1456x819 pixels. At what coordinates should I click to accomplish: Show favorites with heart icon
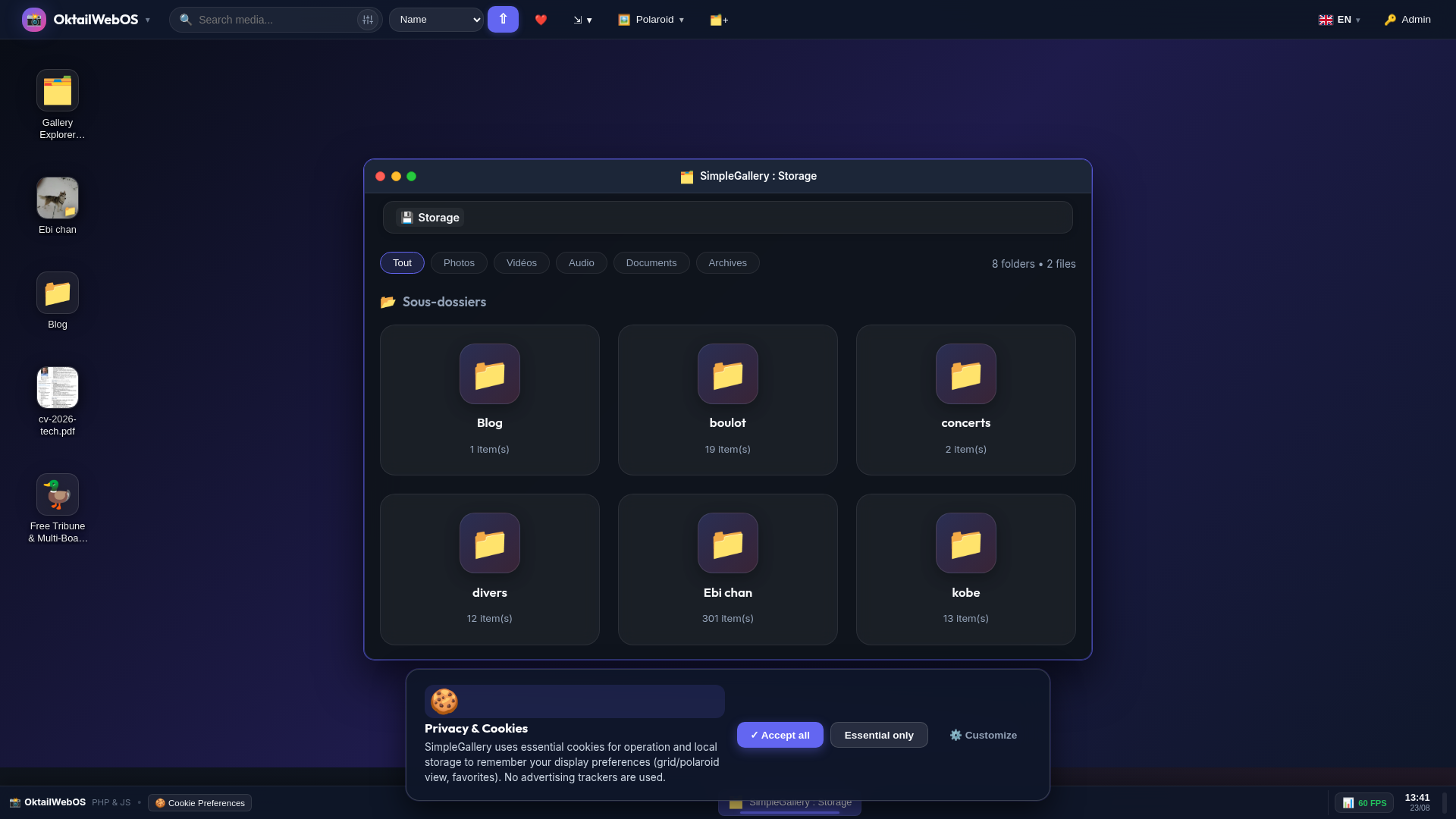click(541, 20)
